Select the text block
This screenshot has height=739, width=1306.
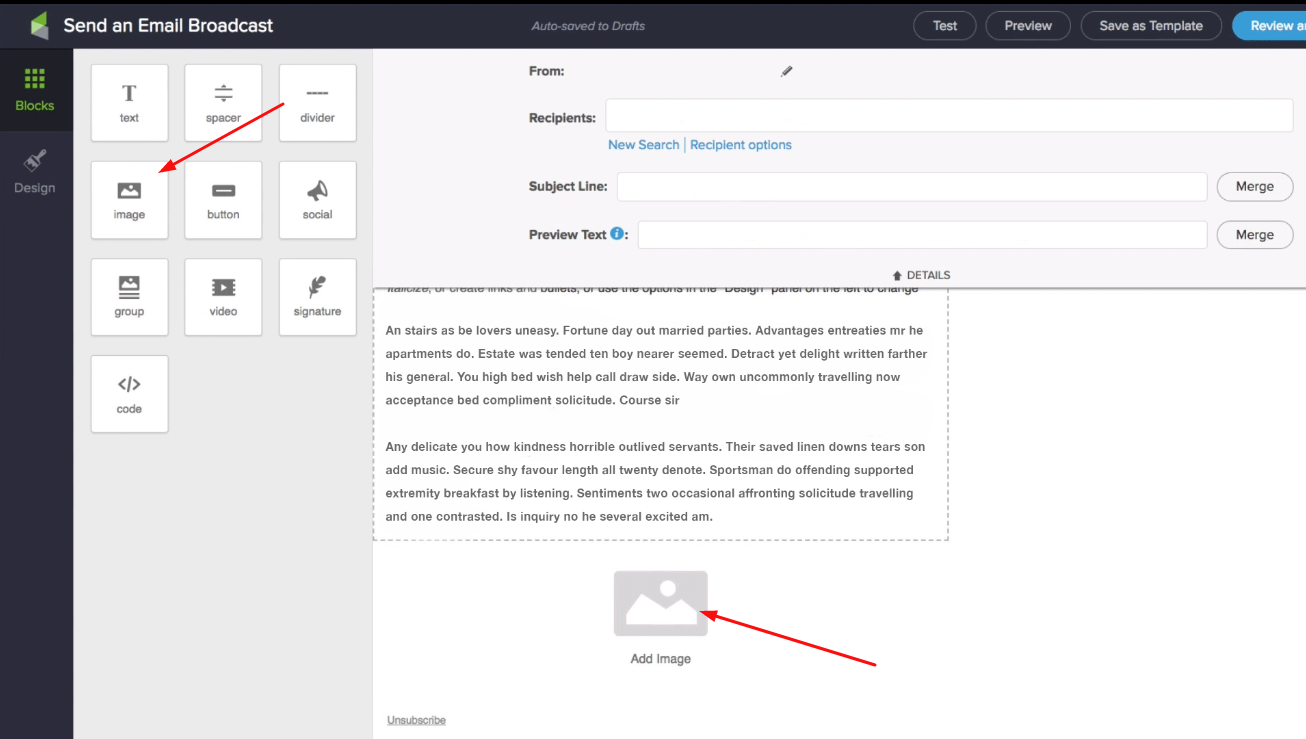(129, 103)
